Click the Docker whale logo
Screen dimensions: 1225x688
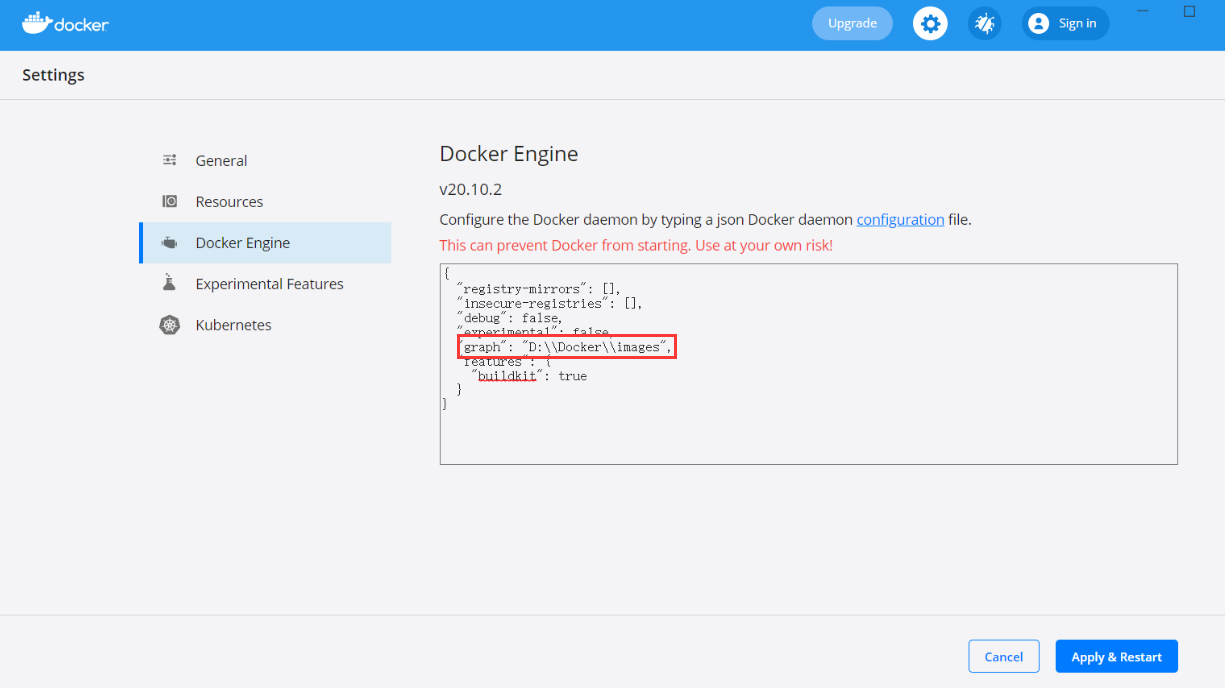pos(65,23)
